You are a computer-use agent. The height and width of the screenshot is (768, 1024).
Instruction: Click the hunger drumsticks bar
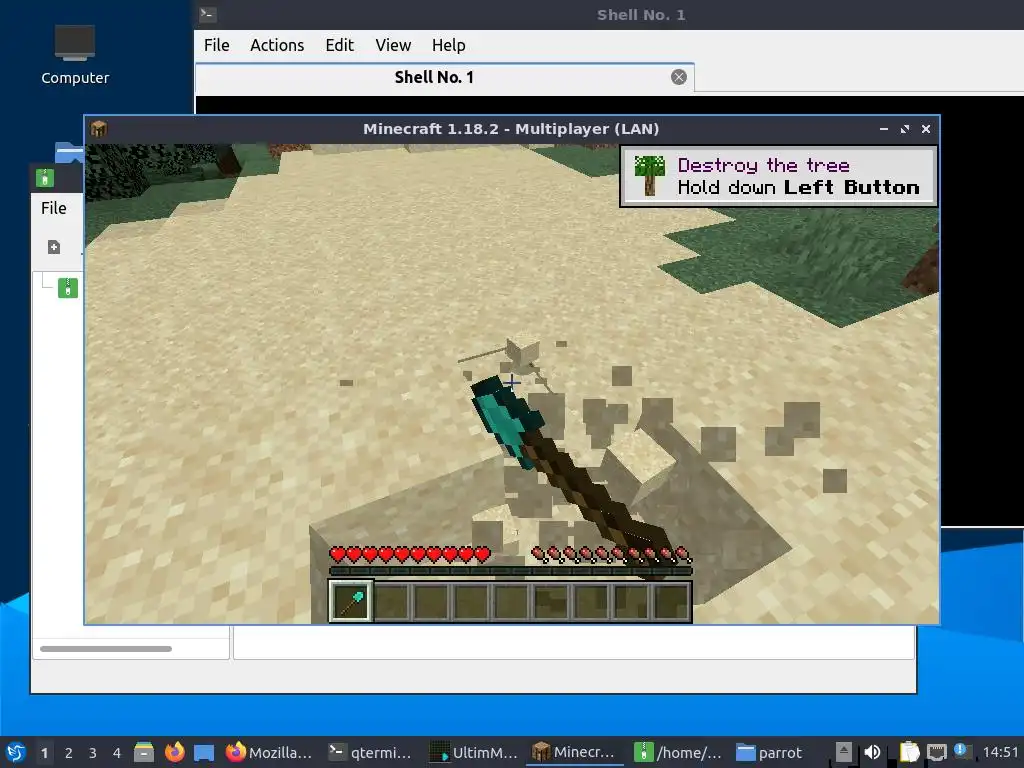pos(611,555)
